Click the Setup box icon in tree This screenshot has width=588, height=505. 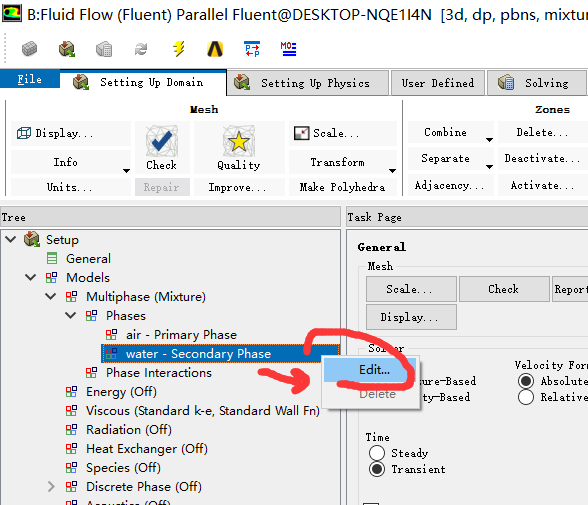click(x=32, y=239)
